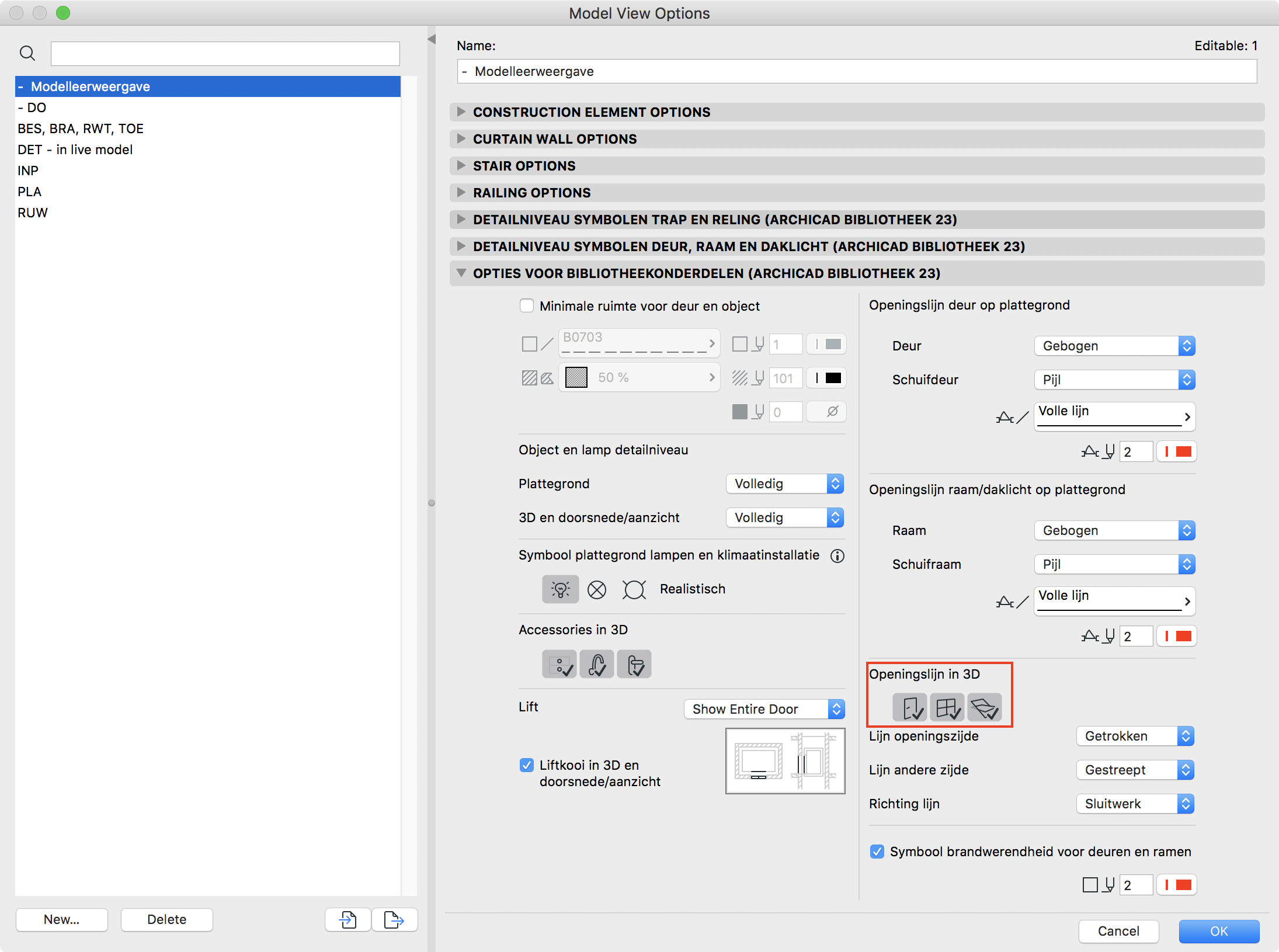Screen dimensions: 1279x952
Task: Select the PLA list item
Action: point(208,192)
